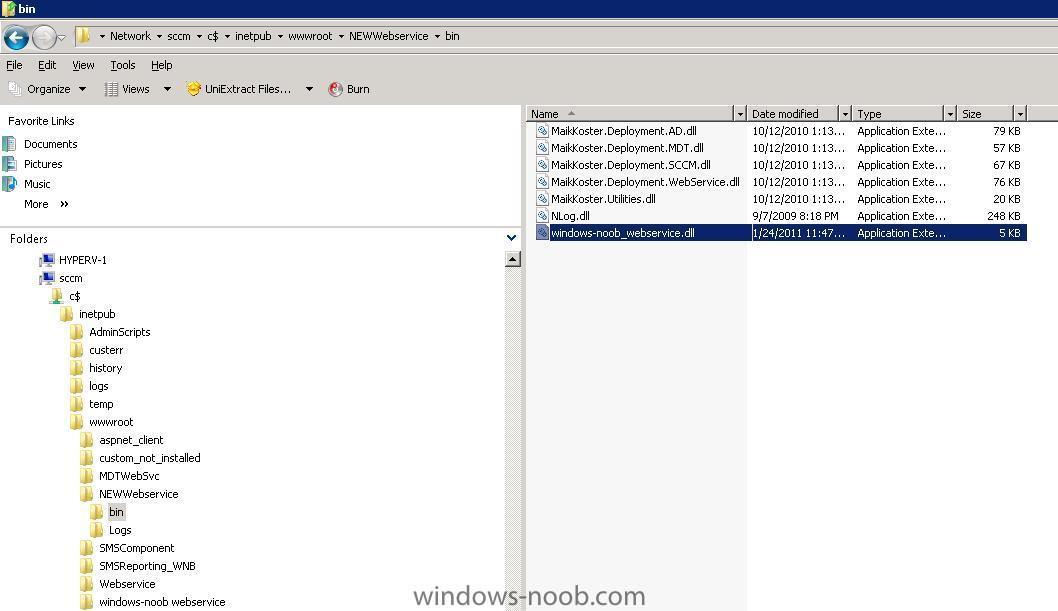Select the bin folder in tree

pyautogui.click(x=116, y=513)
